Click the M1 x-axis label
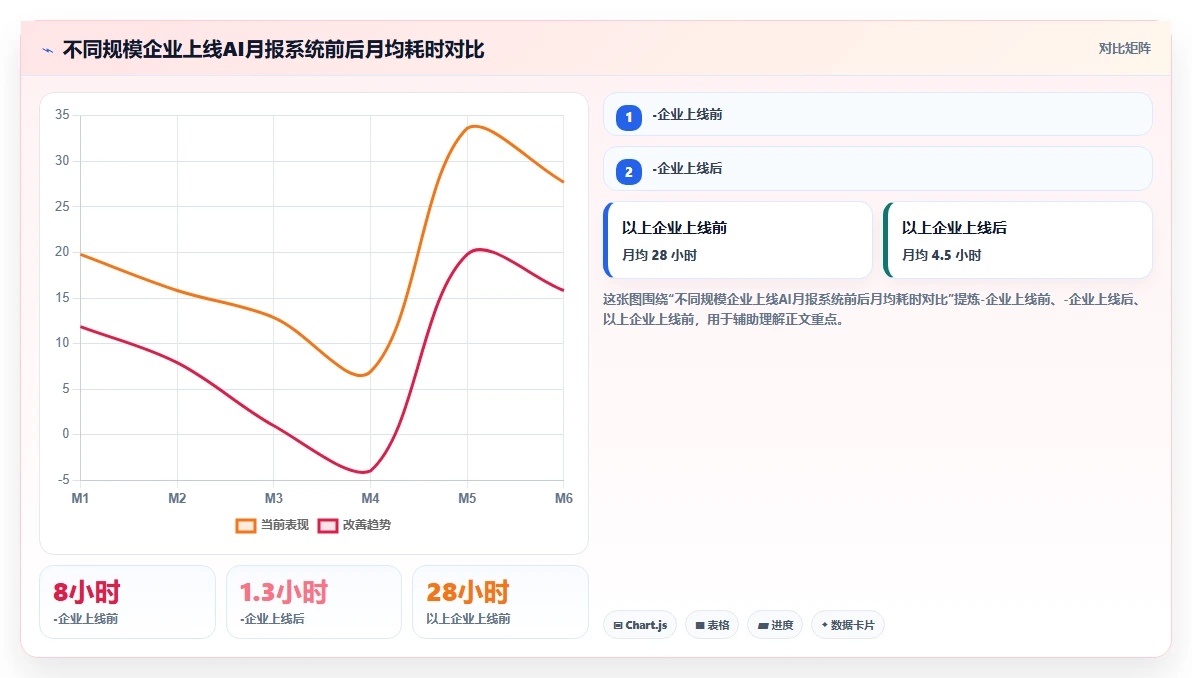 [80, 499]
